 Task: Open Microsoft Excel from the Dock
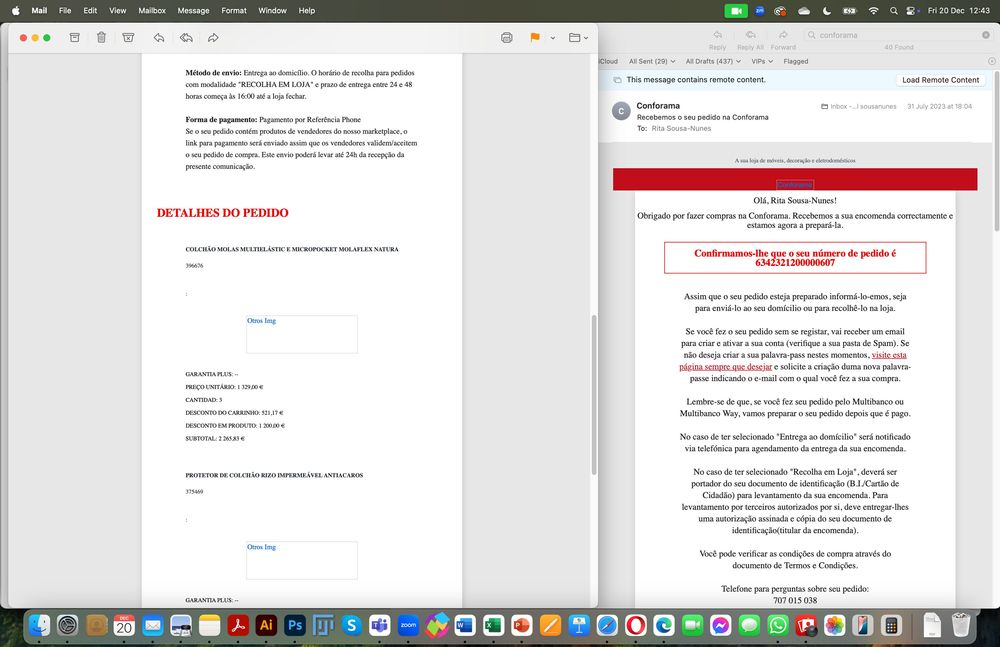click(x=493, y=625)
